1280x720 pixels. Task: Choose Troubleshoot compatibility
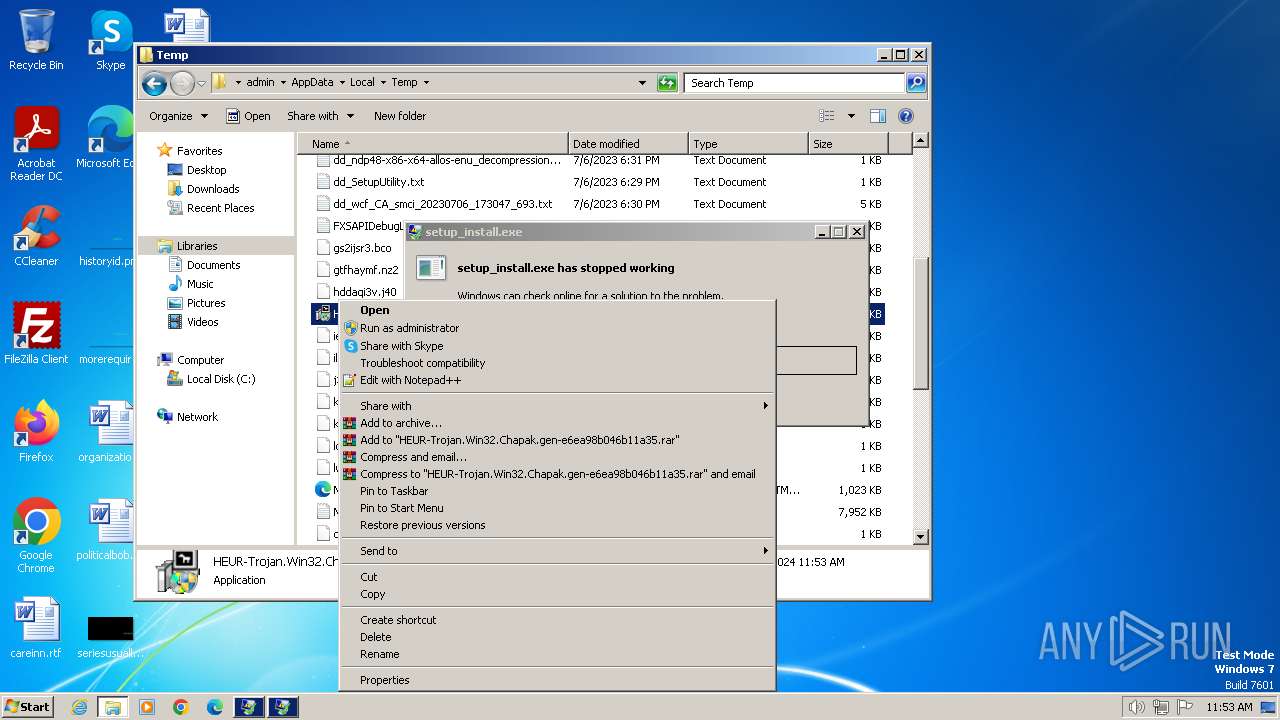pyautogui.click(x=557, y=363)
